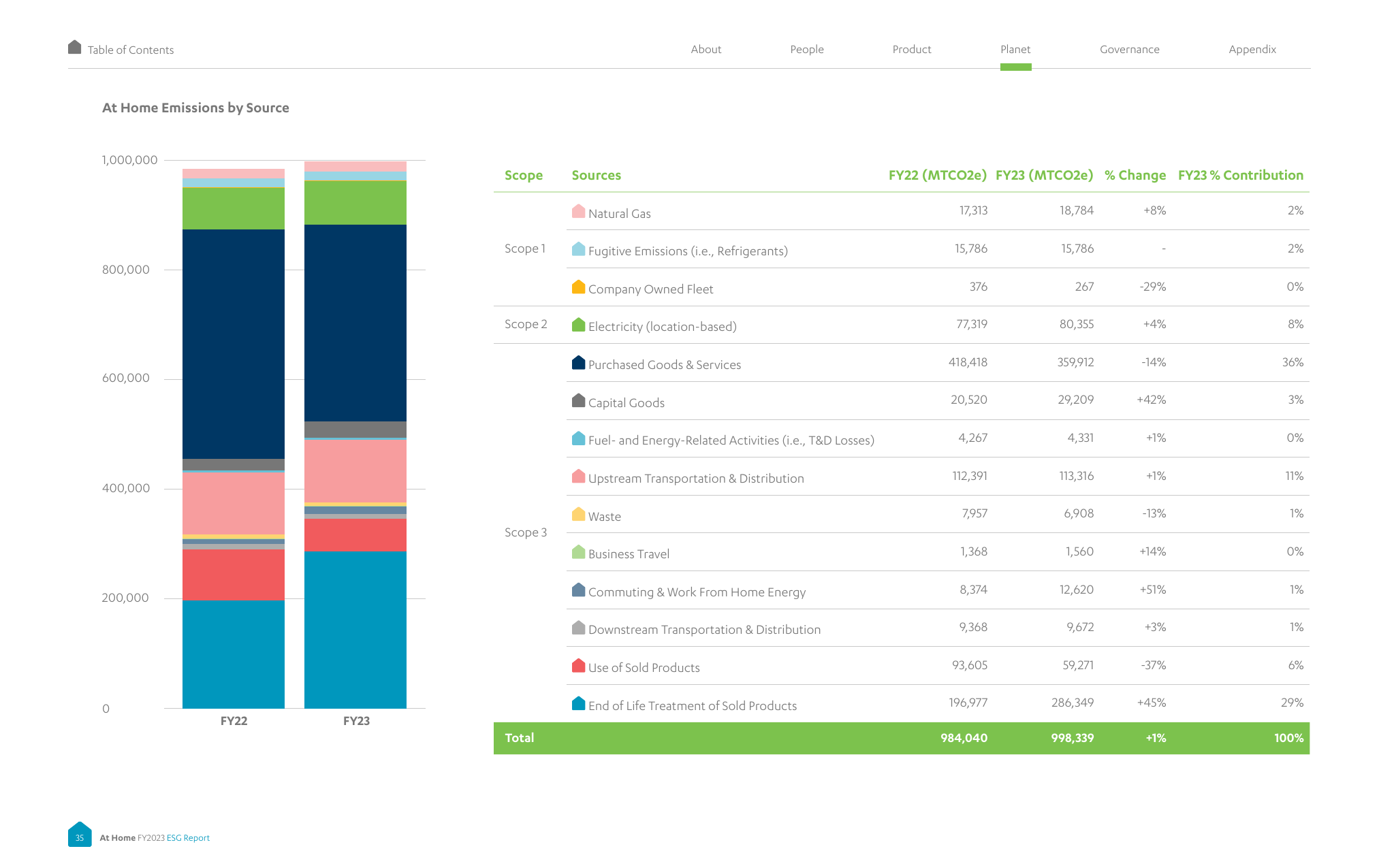Screen dimensions: 1379x868
Task: Click the Total row label
Action: pyautogui.click(x=519, y=738)
